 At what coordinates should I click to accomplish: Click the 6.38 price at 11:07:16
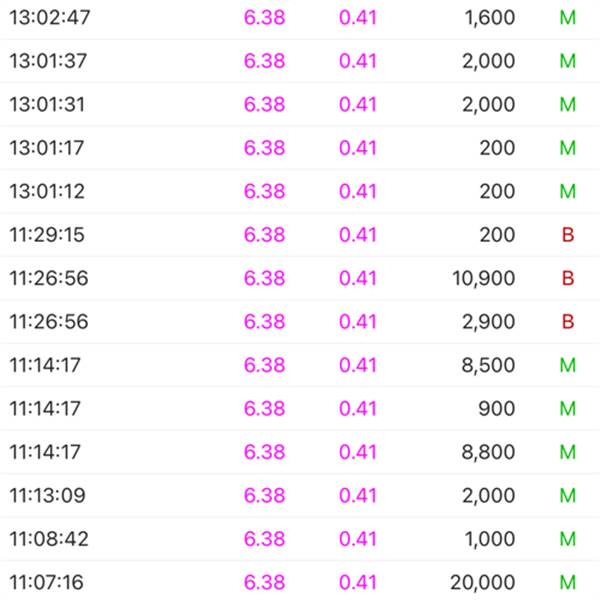point(264,582)
